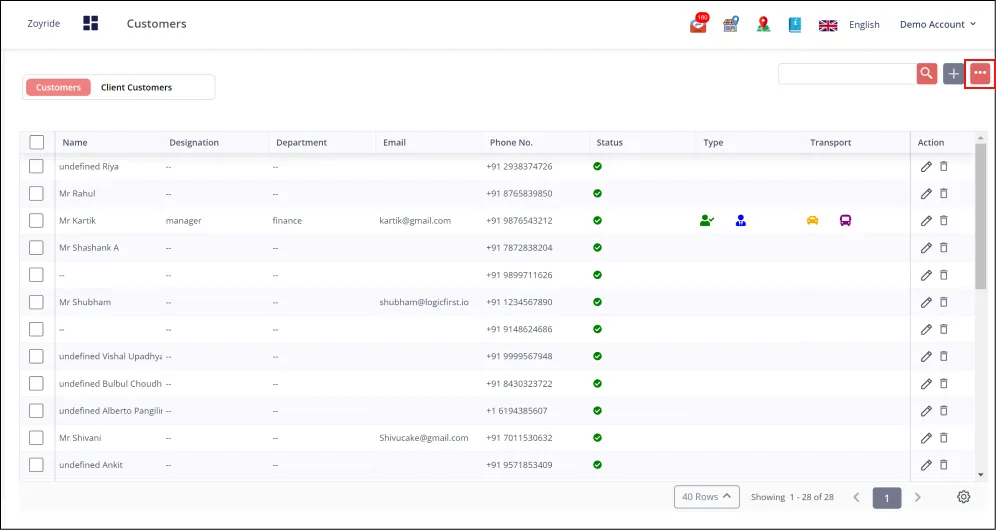The height and width of the screenshot is (530, 996).
Task: Edit the Mr Kartik row
Action: click(x=926, y=221)
